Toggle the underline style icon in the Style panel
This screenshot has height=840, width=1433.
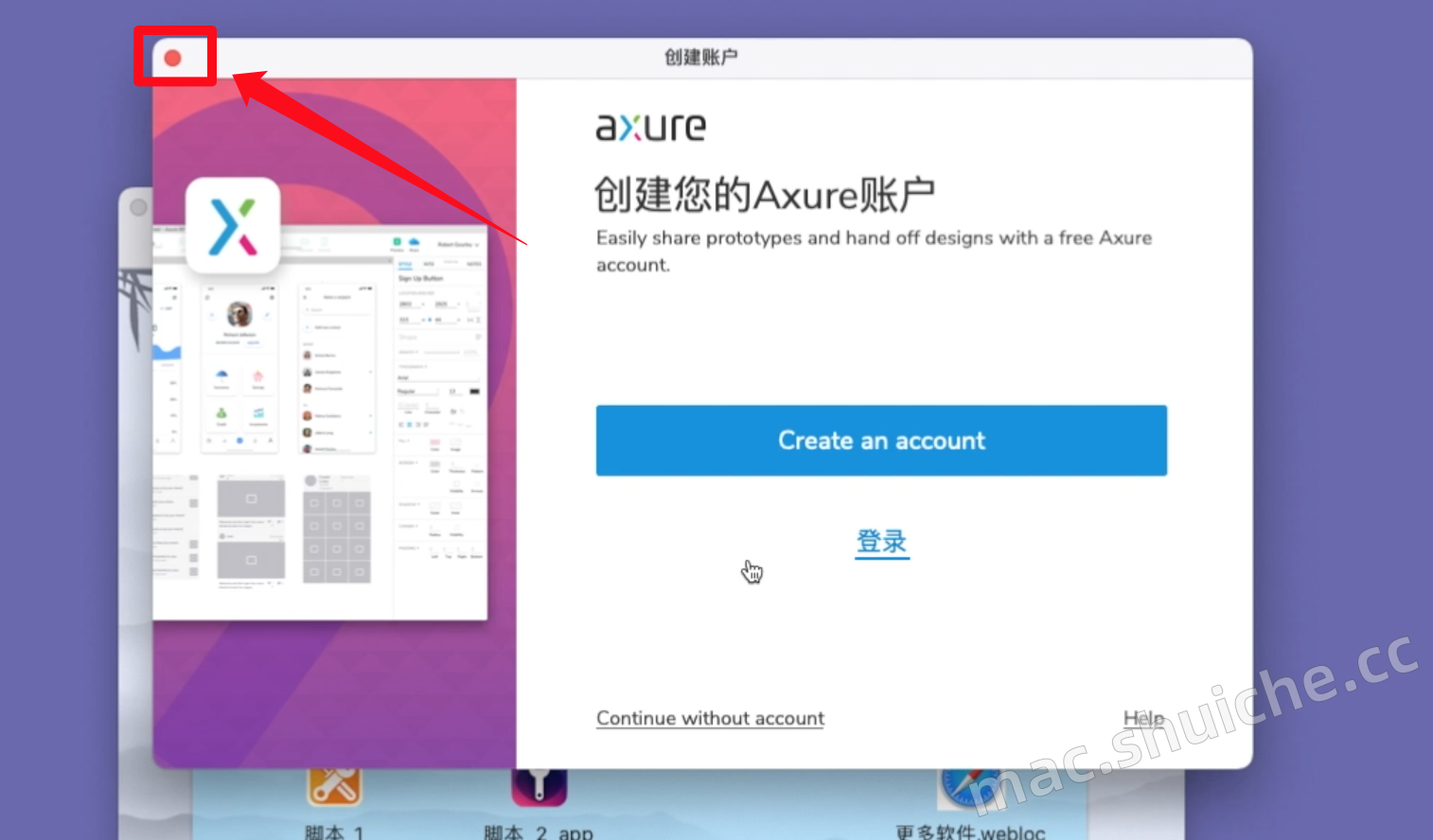pyautogui.click(x=418, y=425)
